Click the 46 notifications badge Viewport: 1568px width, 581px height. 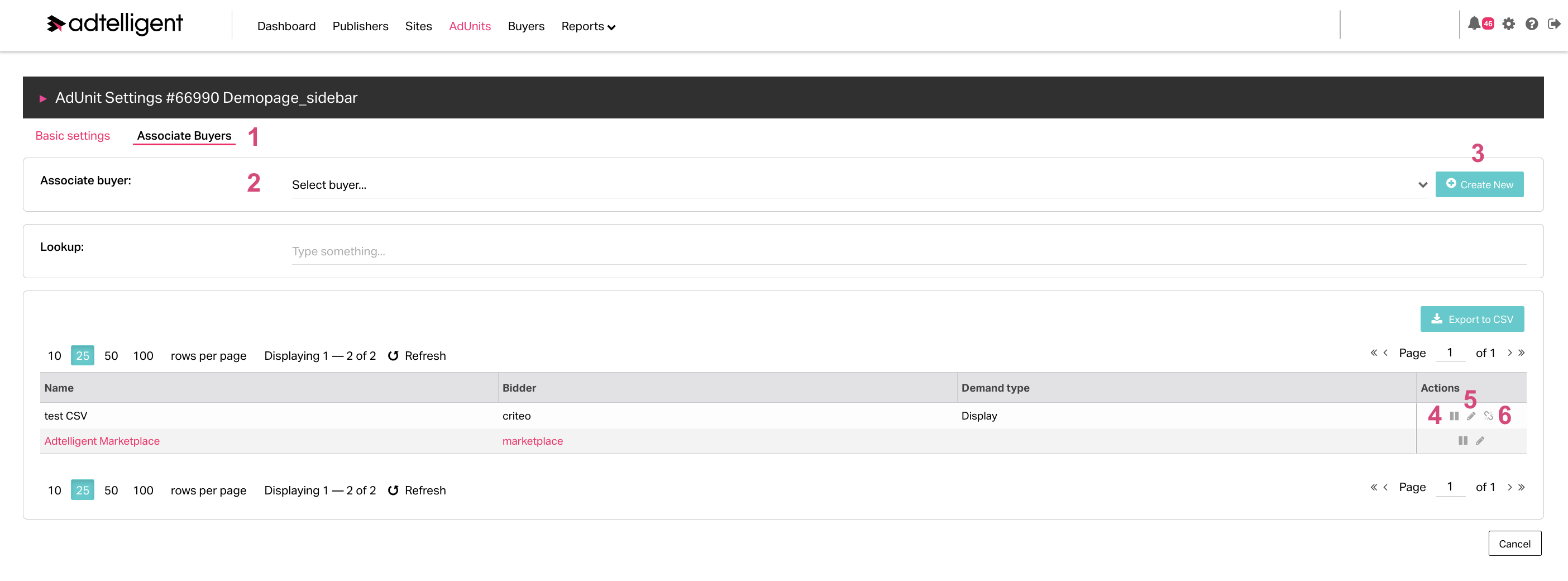(1488, 24)
